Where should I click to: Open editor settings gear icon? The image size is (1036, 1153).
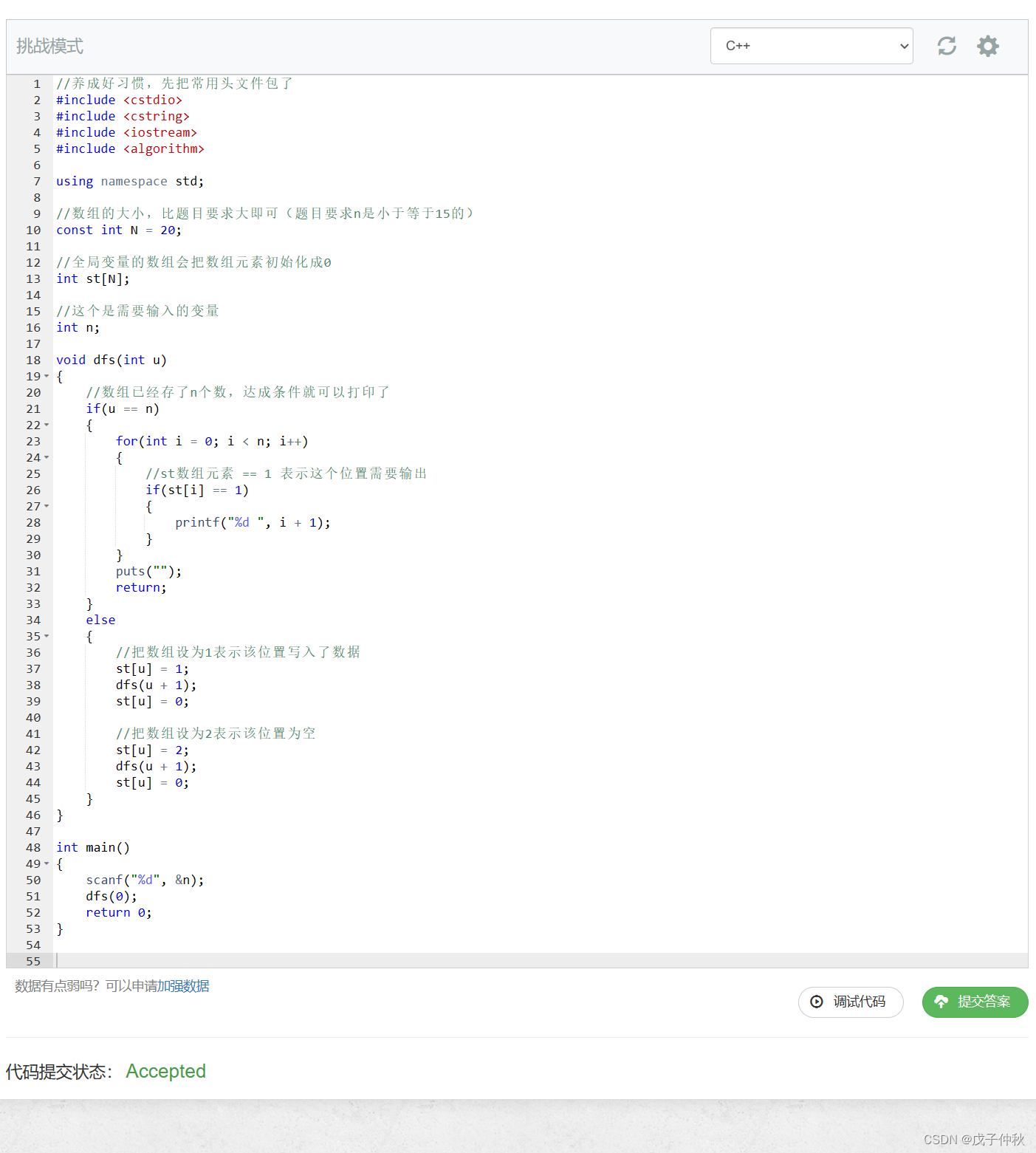[987, 46]
